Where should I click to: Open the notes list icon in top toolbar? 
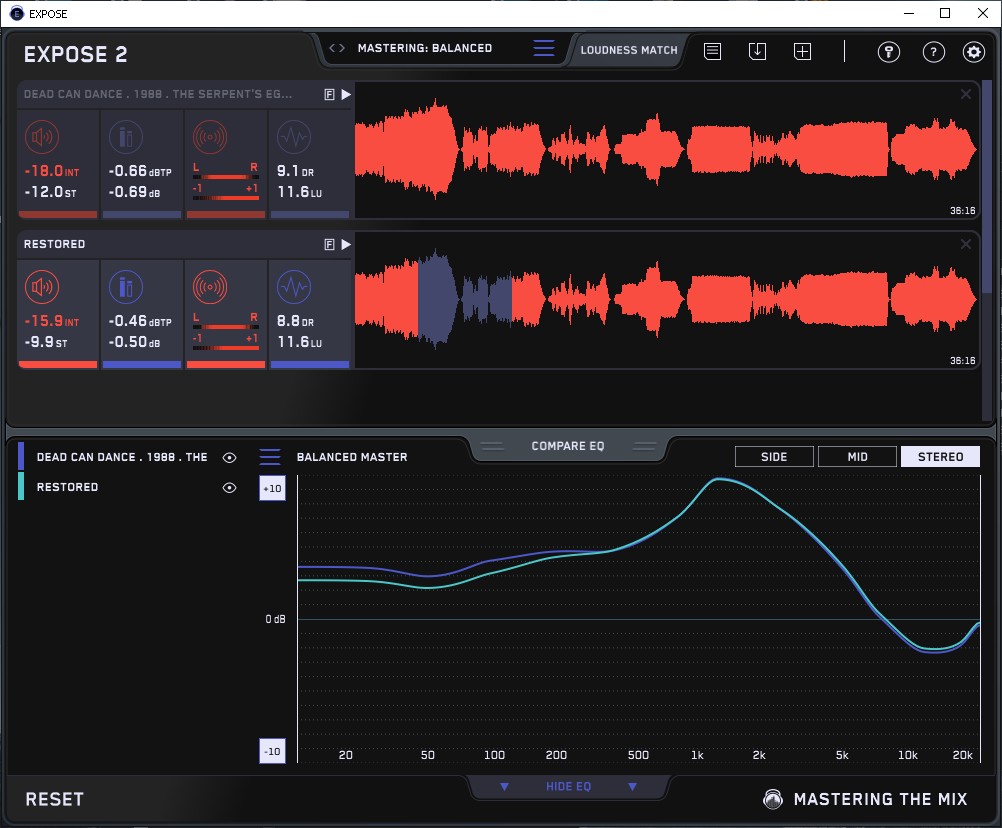pos(713,51)
